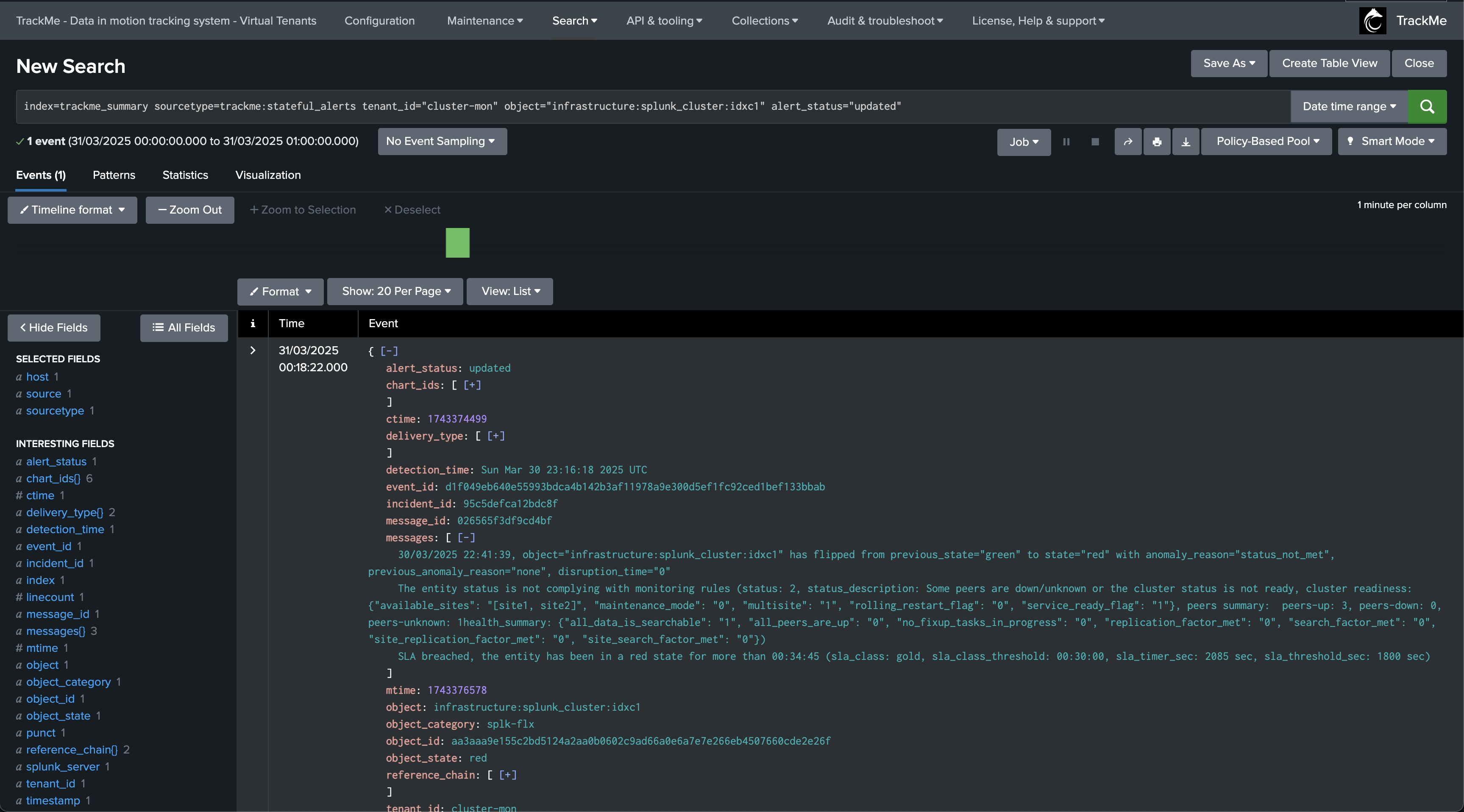Click the Time column header
This screenshot has height=812, width=1464.
tap(292, 323)
